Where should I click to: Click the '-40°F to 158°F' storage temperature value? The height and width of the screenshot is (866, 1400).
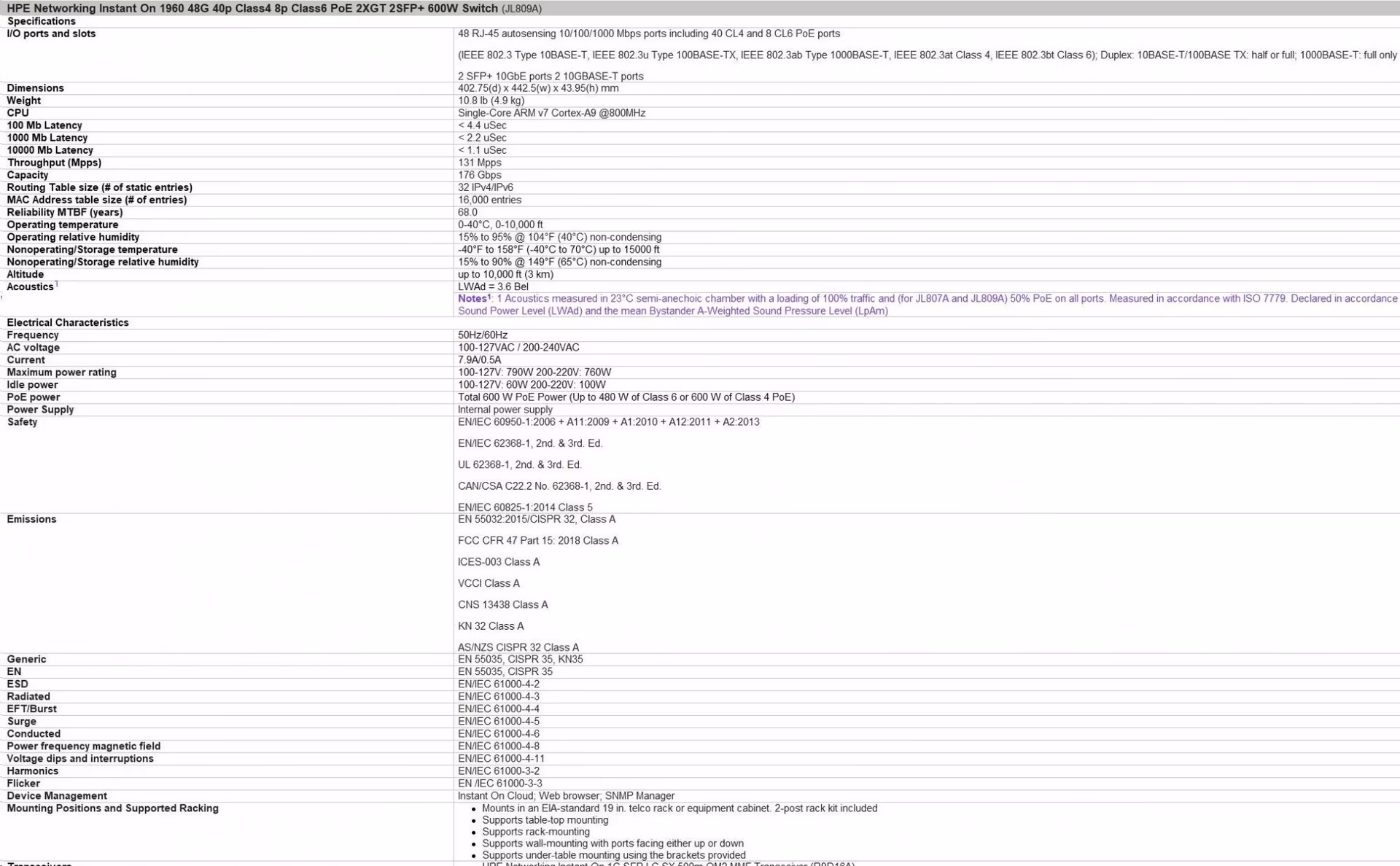click(x=559, y=249)
